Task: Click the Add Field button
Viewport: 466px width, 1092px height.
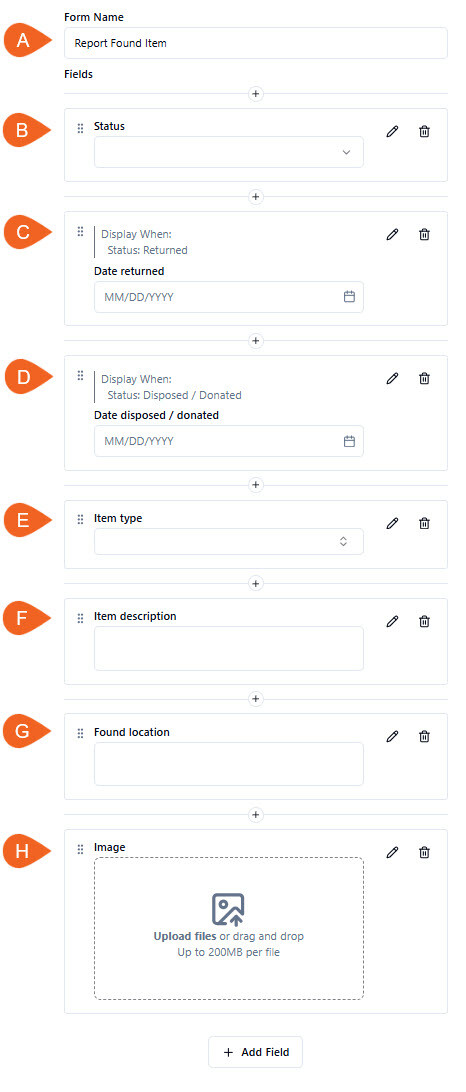Action: tap(256, 1052)
